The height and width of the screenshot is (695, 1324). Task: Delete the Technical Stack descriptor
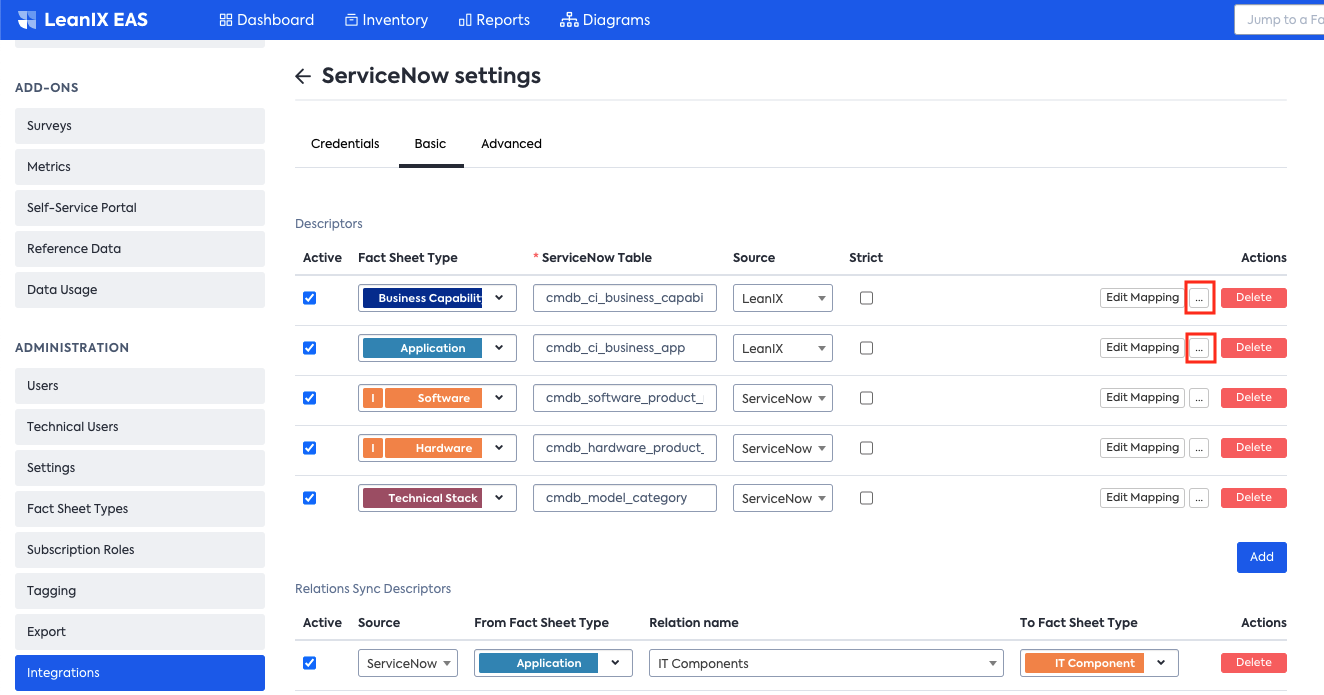pos(1254,498)
